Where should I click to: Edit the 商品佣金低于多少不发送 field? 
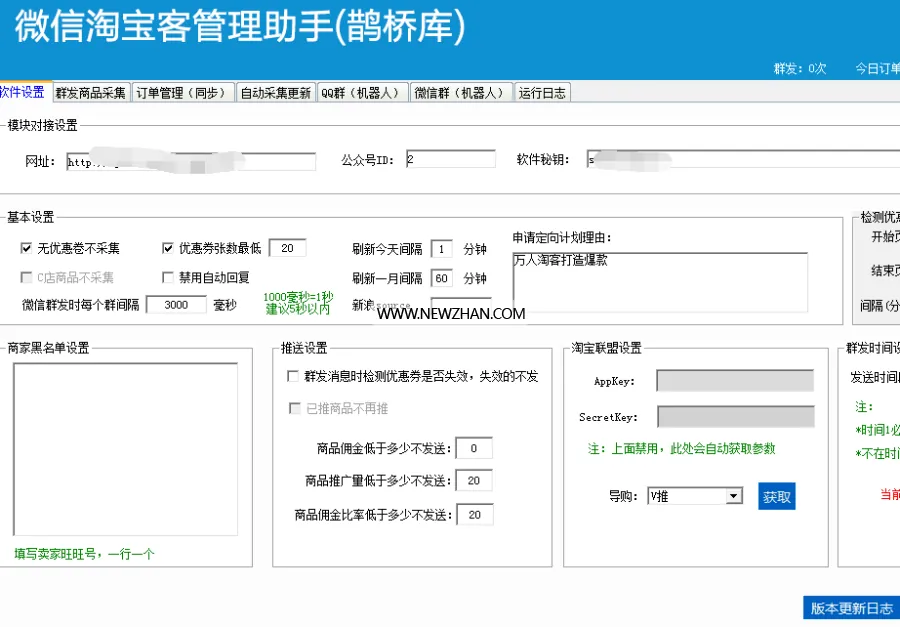coord(474,448)
